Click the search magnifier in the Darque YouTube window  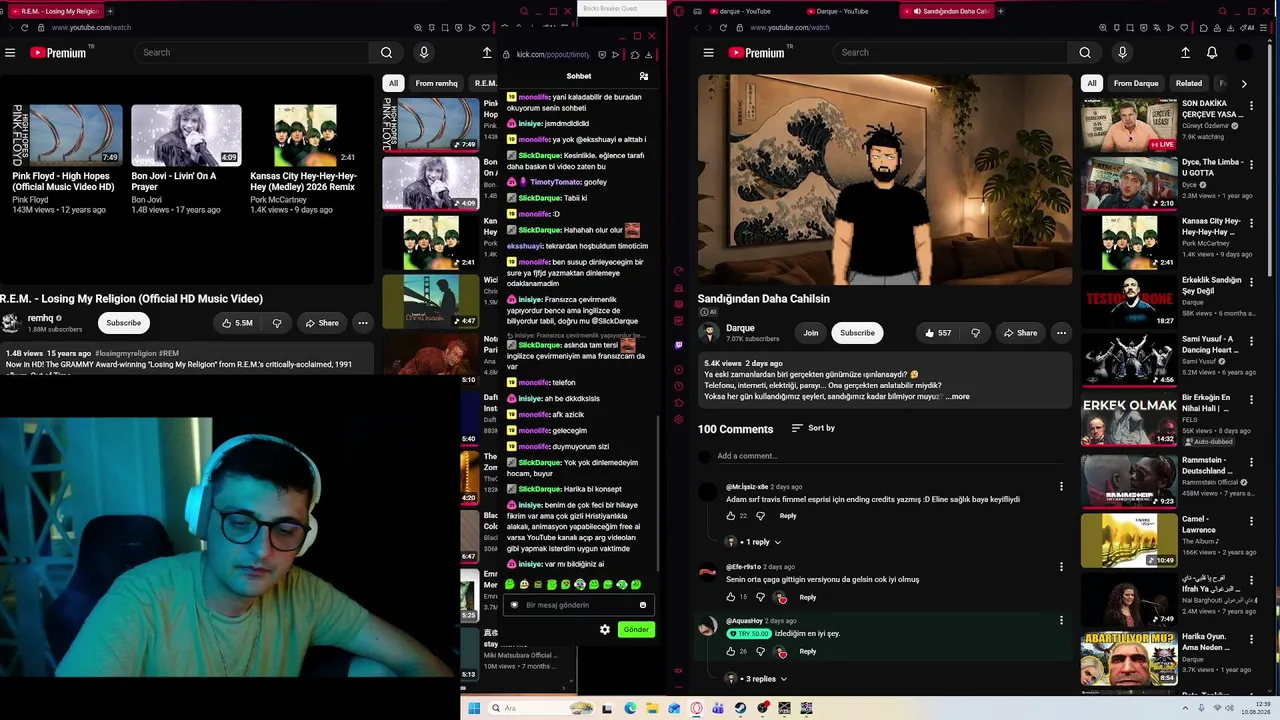1085,52
